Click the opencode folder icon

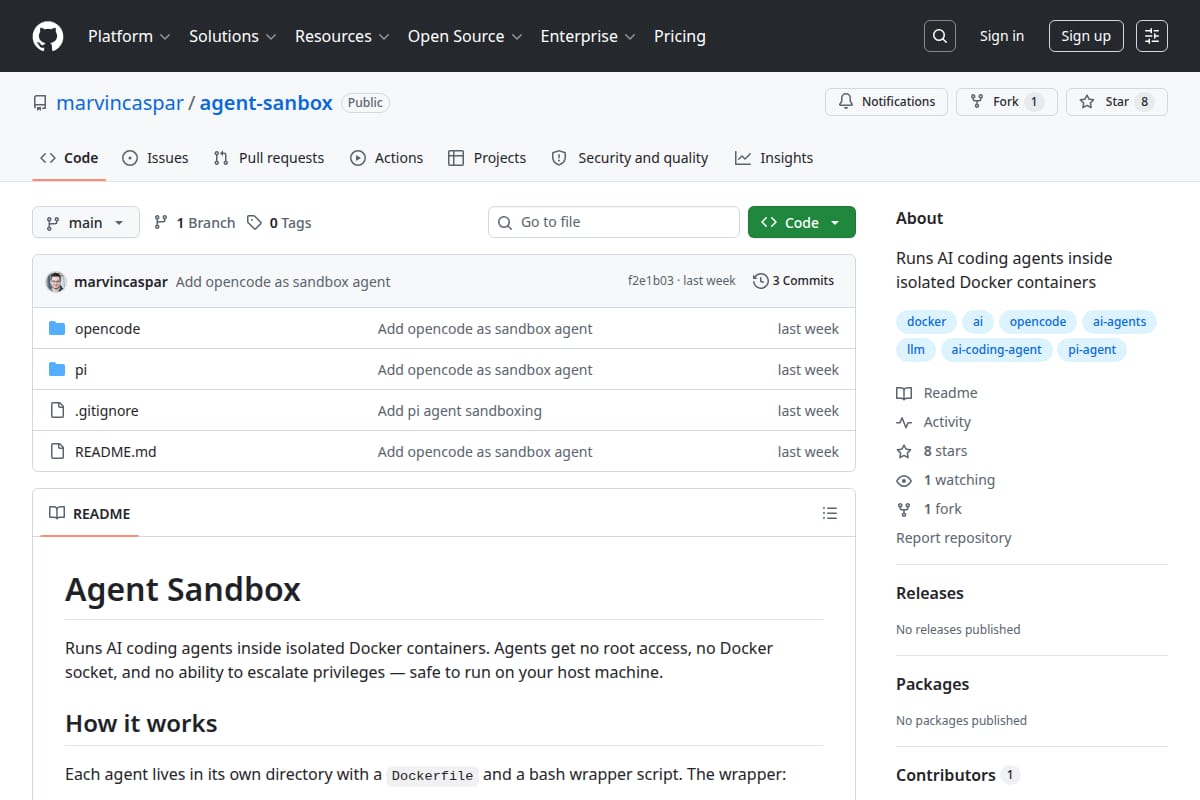pyautogui.click(x=57, y=329)
